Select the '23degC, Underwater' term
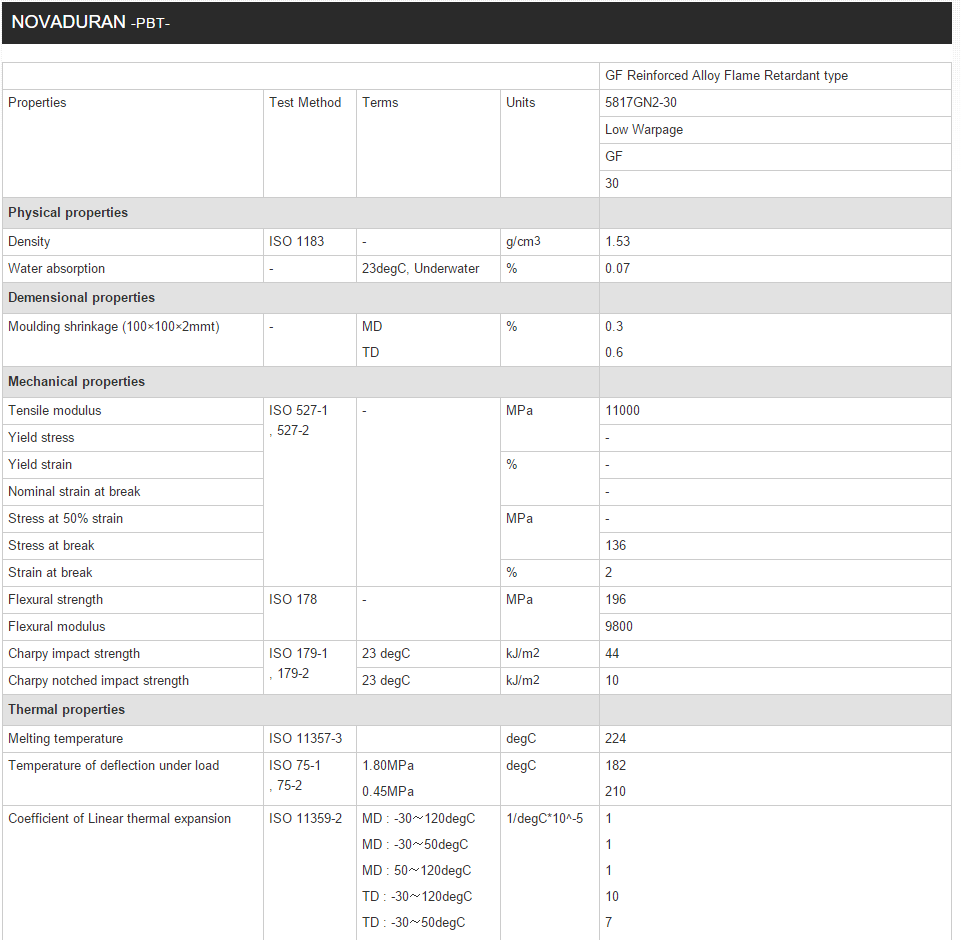961x940 pixels. click(x=420, y=268)
